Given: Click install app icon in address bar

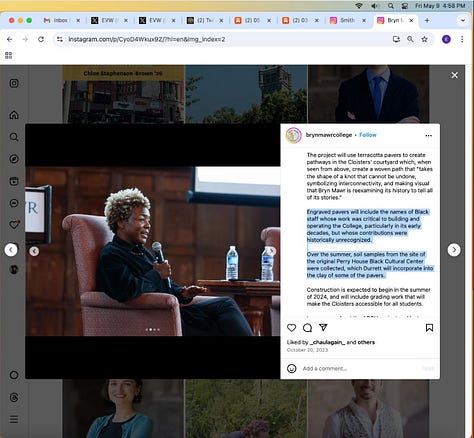Looking at the screenshot, I should coord(396,39).
